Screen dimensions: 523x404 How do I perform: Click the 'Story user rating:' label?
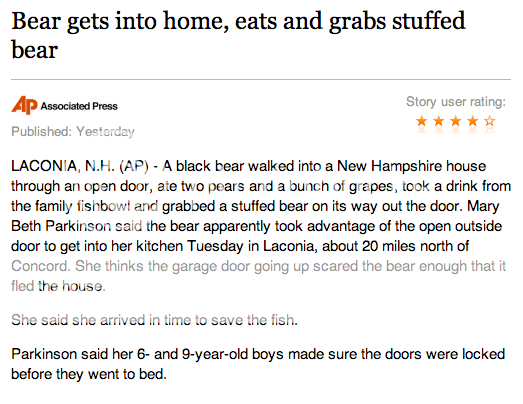(456, 102)
